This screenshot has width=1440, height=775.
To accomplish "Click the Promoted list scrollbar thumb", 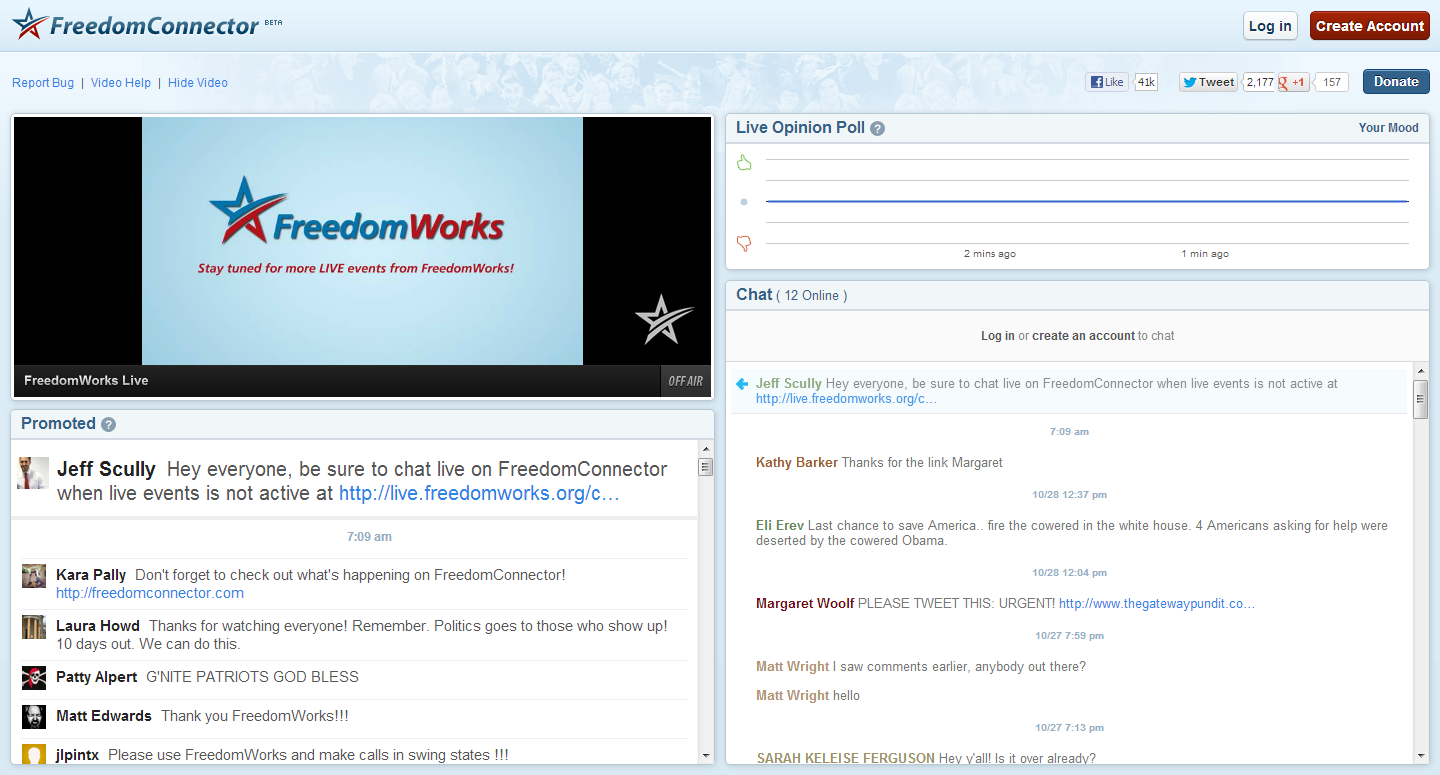I will coord(706,467).
